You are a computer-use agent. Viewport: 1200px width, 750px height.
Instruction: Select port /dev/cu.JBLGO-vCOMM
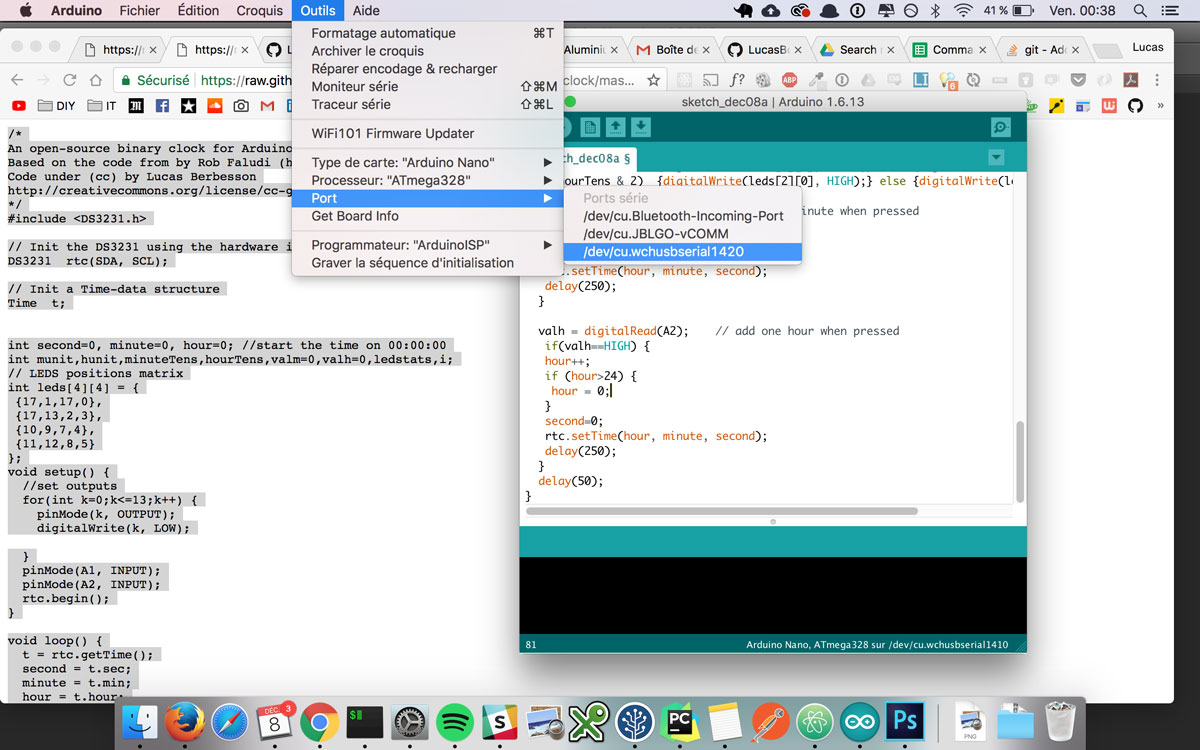click(x=683, y=234)
